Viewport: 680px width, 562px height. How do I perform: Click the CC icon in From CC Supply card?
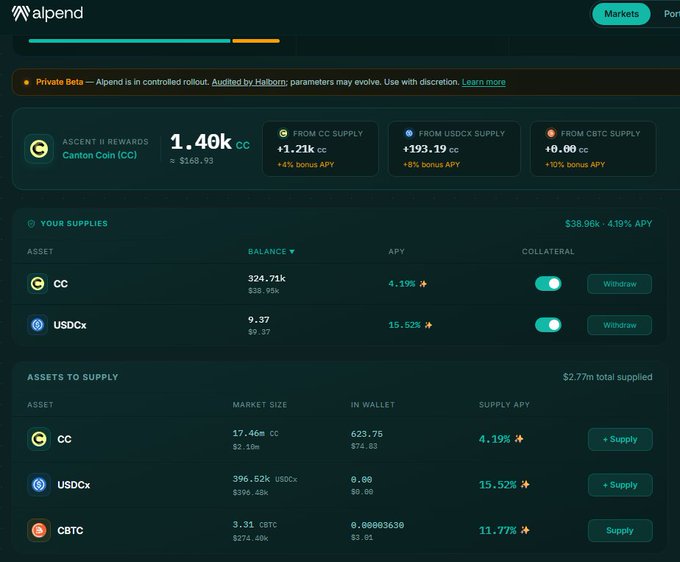click(283, 133)
